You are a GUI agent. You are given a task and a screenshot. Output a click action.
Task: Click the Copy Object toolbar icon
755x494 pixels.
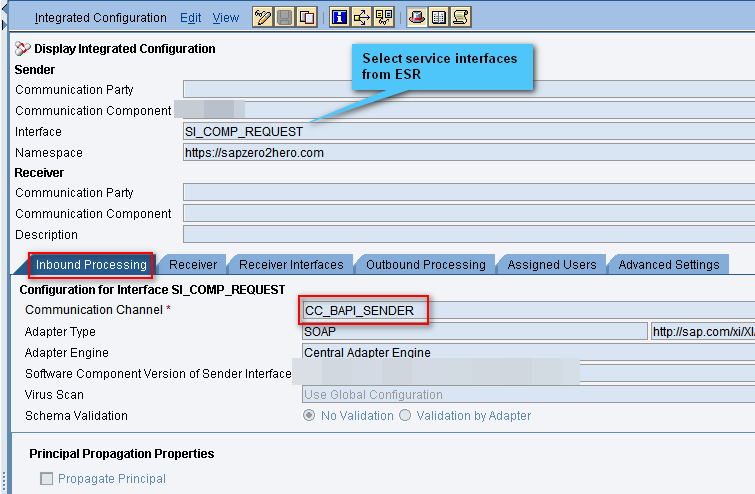point(307,17)
